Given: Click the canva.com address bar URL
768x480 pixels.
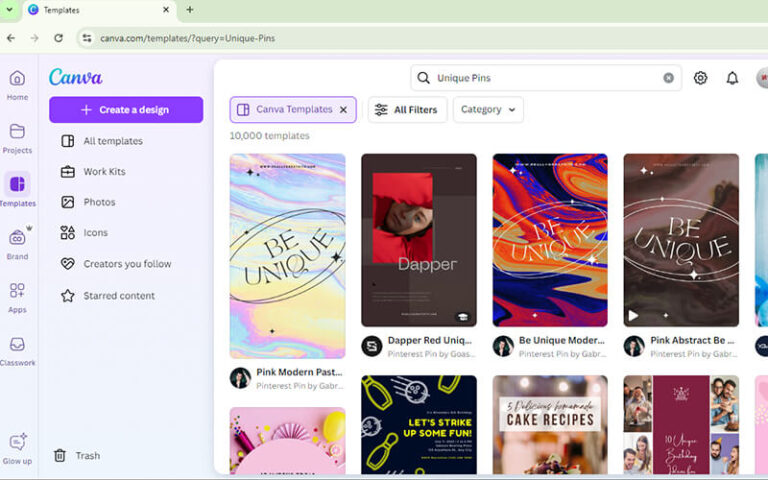Looking at the screenshot, I should (187, 38).
